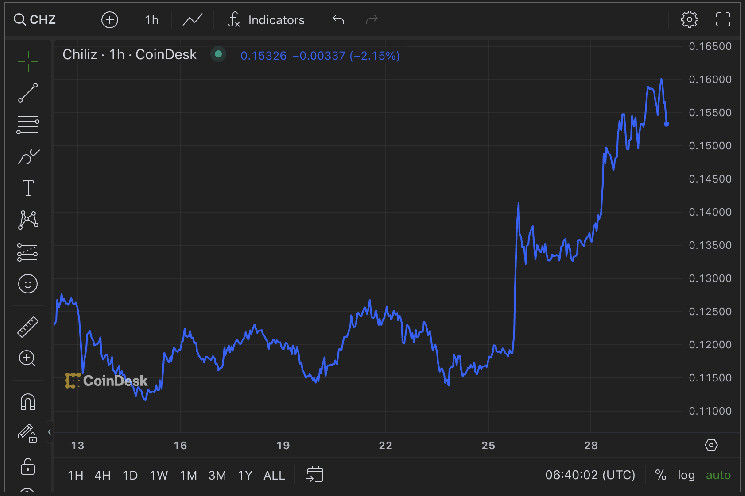Change chart type via line chart icon
The image size is (745, 496).
(x=192, y=20)
